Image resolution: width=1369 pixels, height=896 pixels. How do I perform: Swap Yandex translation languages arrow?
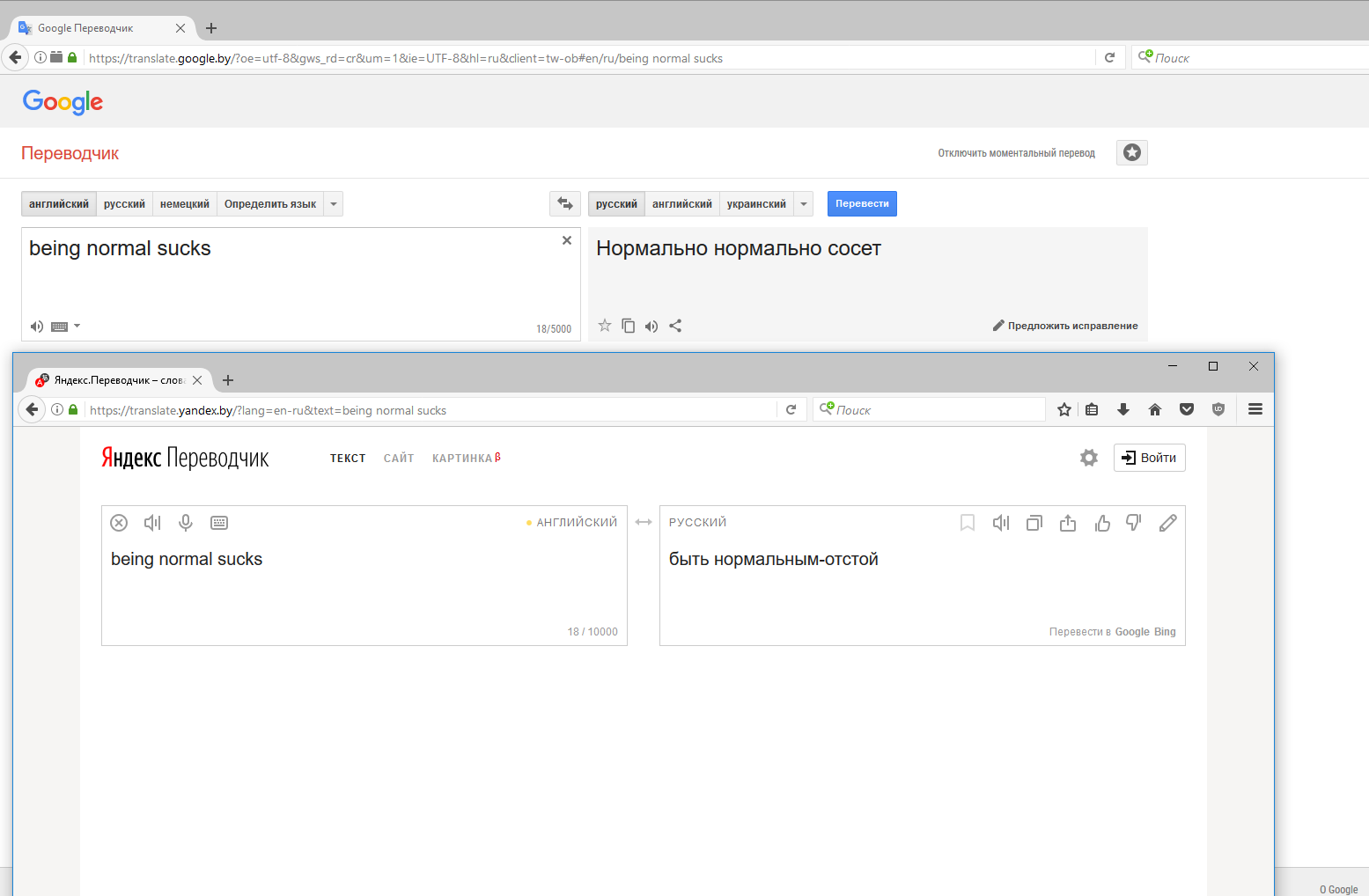click(644, 523)
